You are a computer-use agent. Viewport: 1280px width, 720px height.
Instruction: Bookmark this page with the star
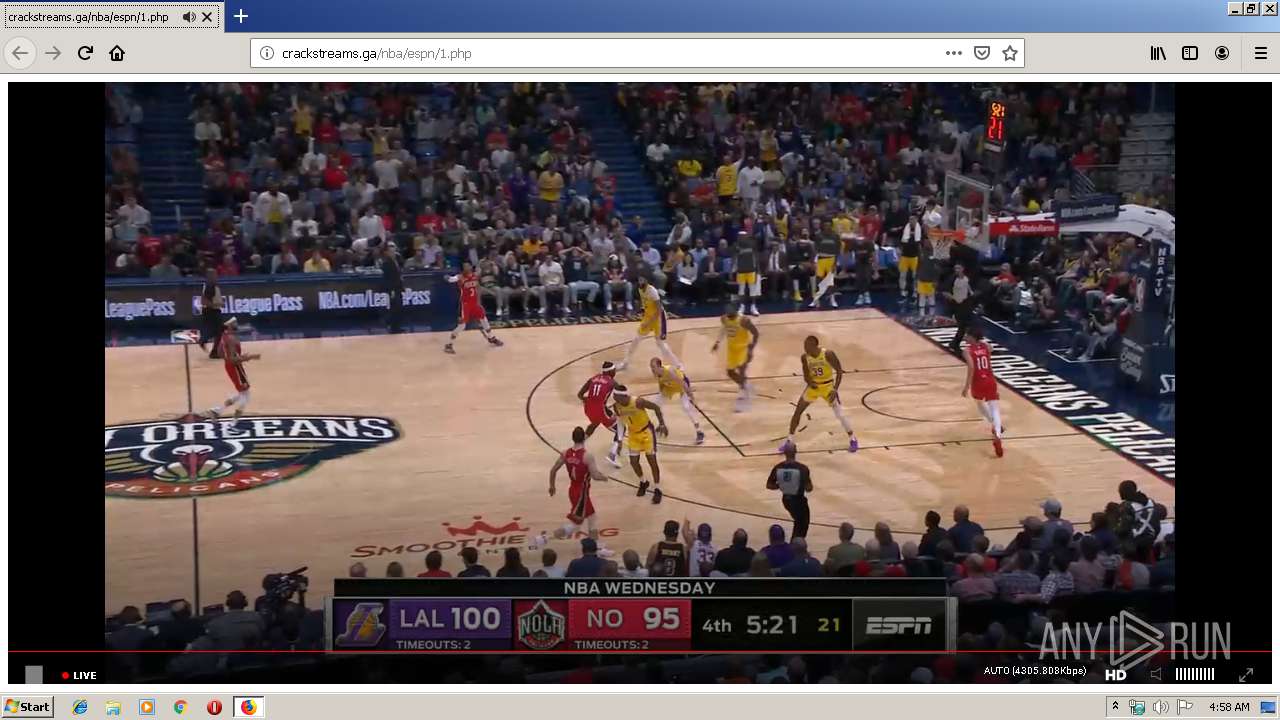pos(1010,53)
